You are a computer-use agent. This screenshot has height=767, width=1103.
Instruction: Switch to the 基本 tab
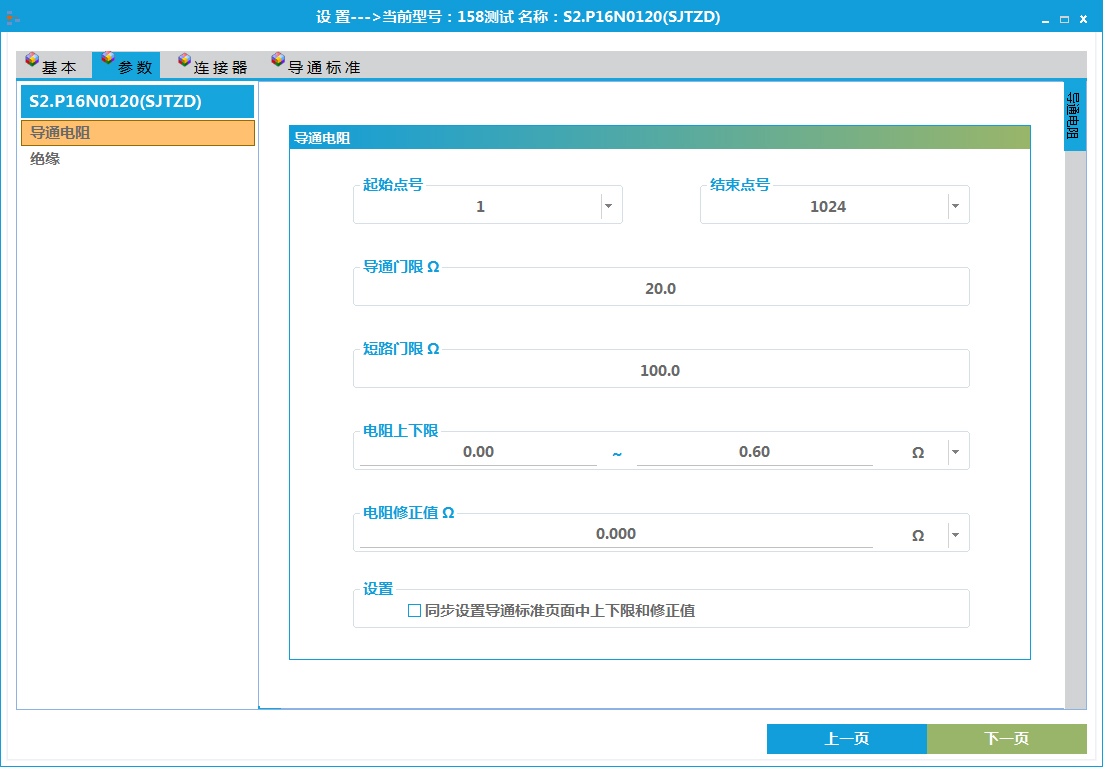point(55,65)
